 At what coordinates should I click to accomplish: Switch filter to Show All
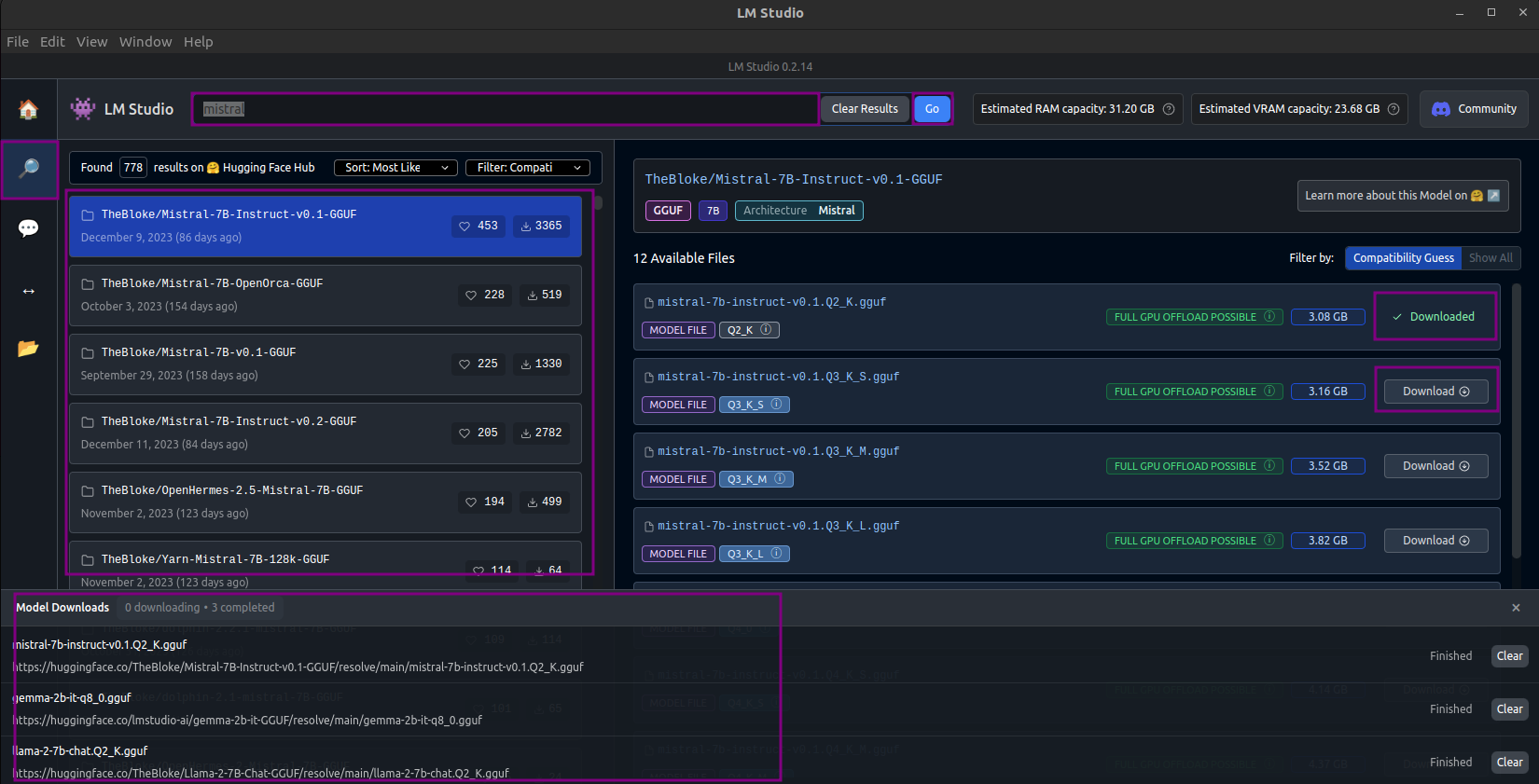click(1490, 258)
